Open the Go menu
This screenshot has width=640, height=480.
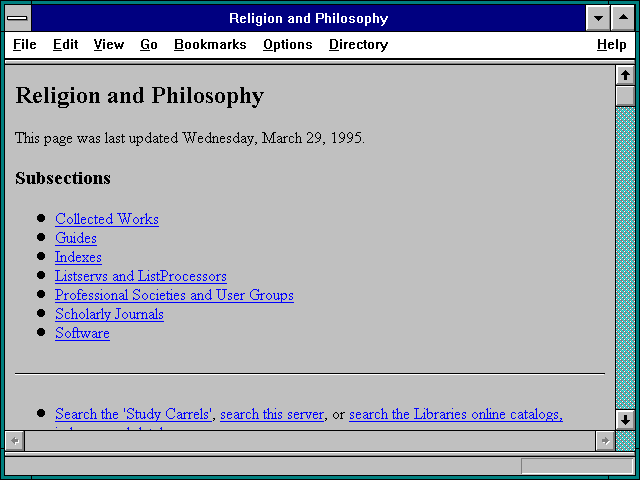tap(149, 44)
